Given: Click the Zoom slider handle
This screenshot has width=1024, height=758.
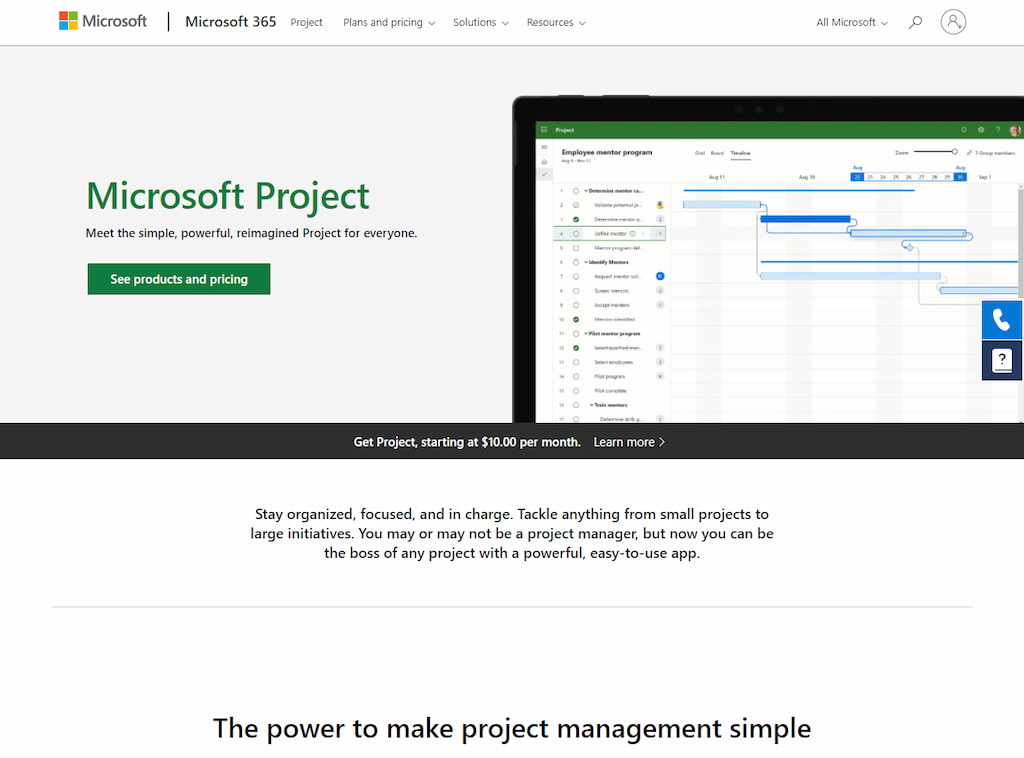Looking at the screenshot, I should tap(954, 152).
